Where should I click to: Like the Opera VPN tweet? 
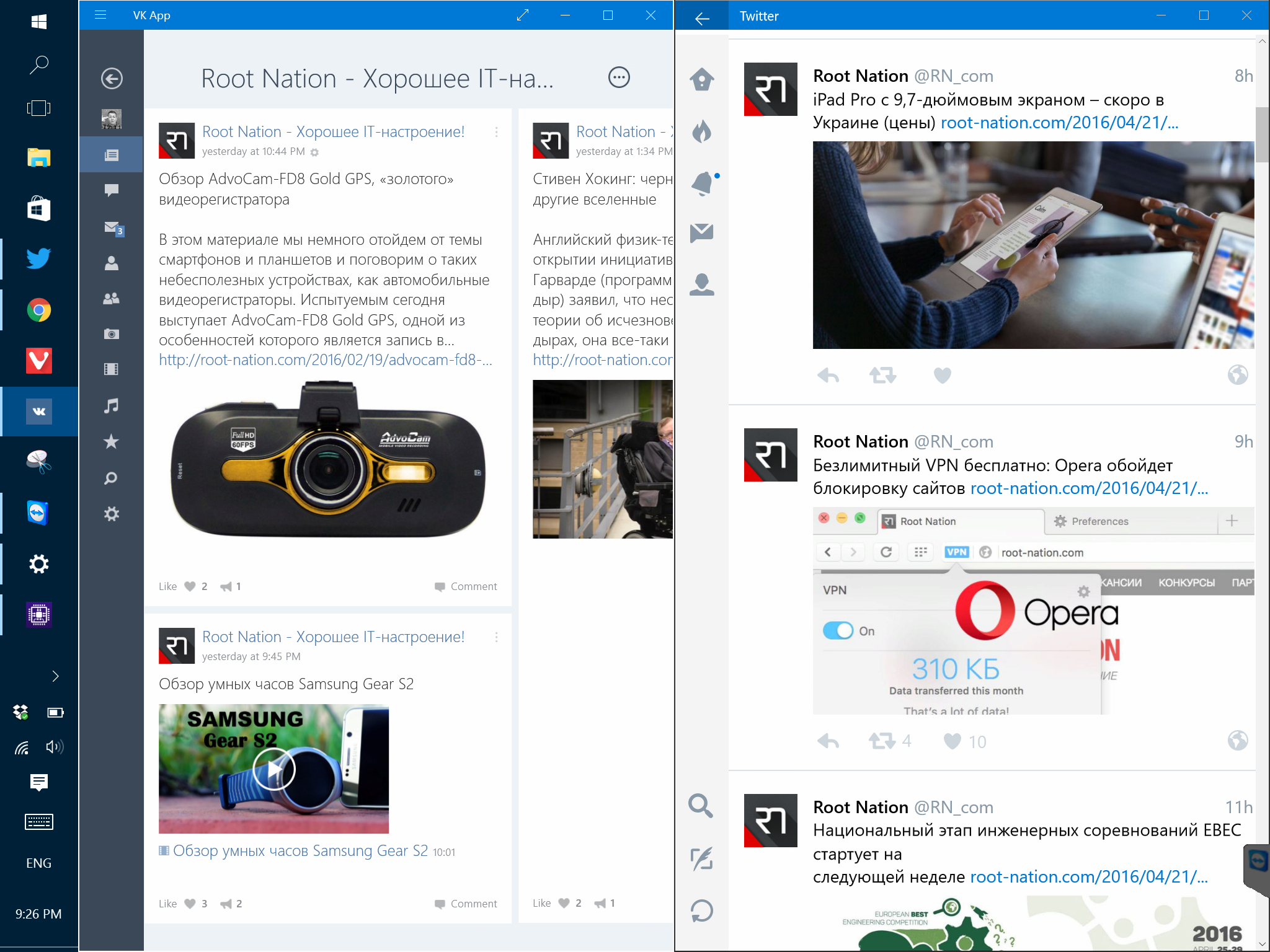[x=964, y=741]
